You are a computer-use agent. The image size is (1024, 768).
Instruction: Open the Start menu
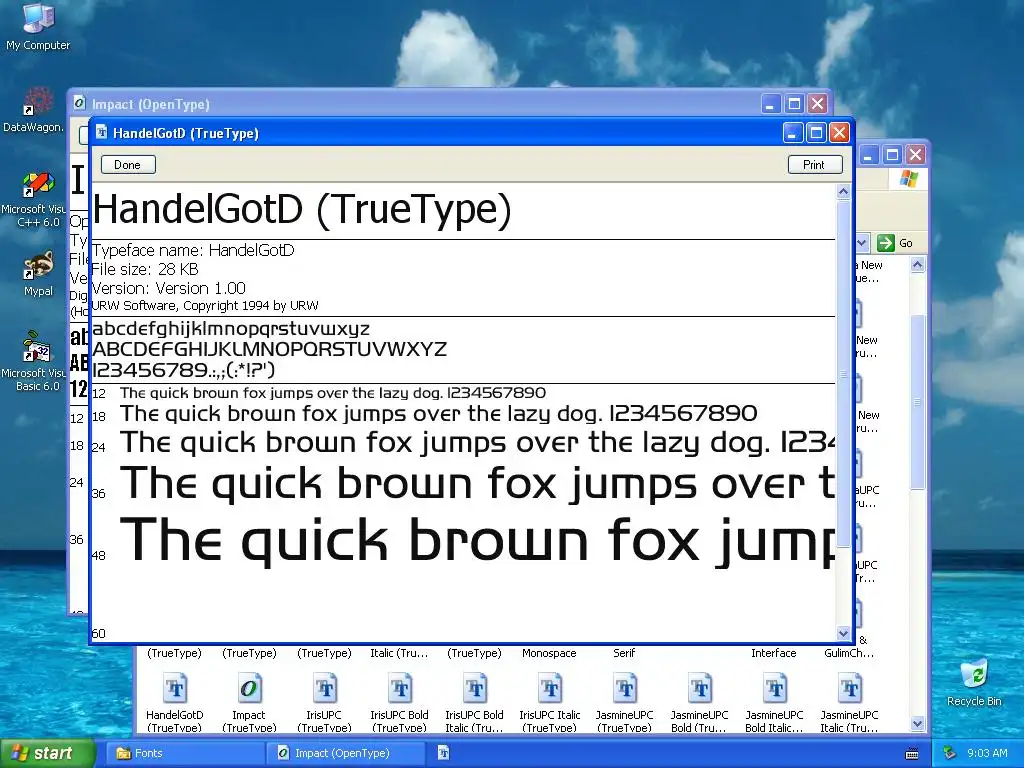click(46, 753)
